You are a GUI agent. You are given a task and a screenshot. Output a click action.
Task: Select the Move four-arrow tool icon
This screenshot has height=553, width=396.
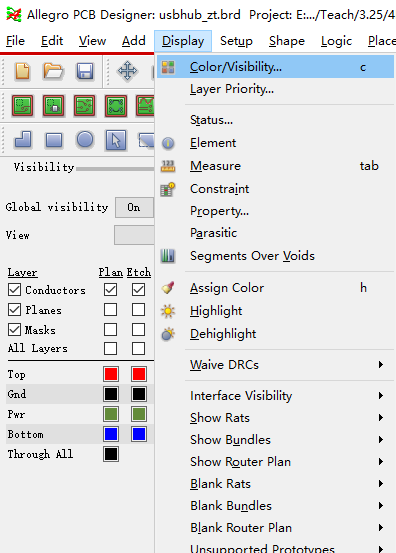click(127, 71)
